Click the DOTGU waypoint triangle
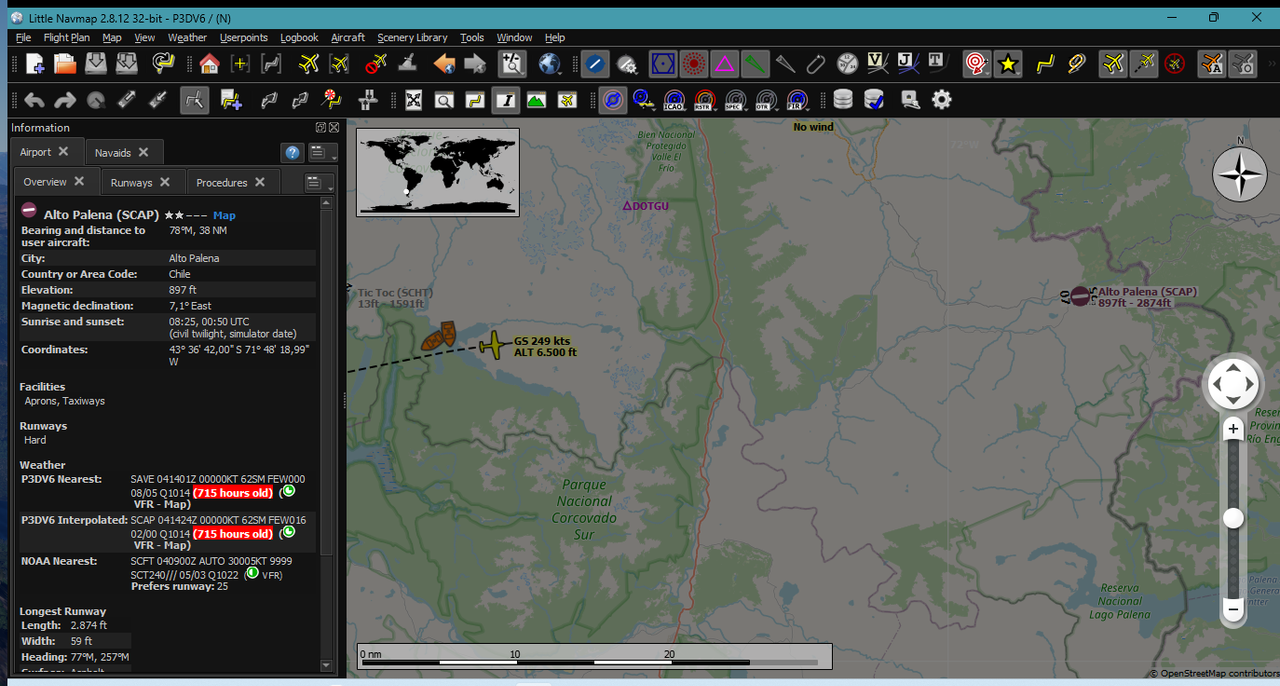 tap(627, 206)
